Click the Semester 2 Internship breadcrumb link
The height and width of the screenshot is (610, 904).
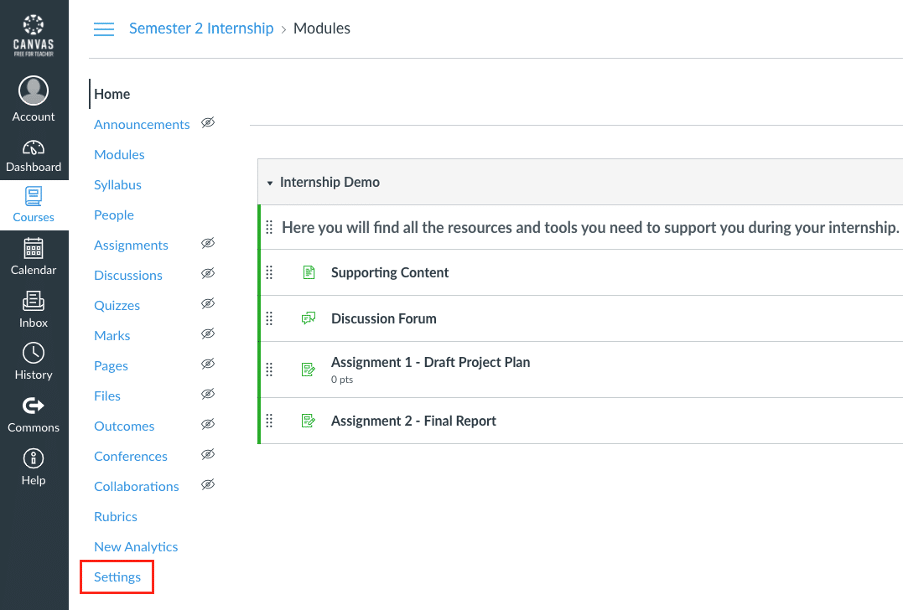point(201,29)
